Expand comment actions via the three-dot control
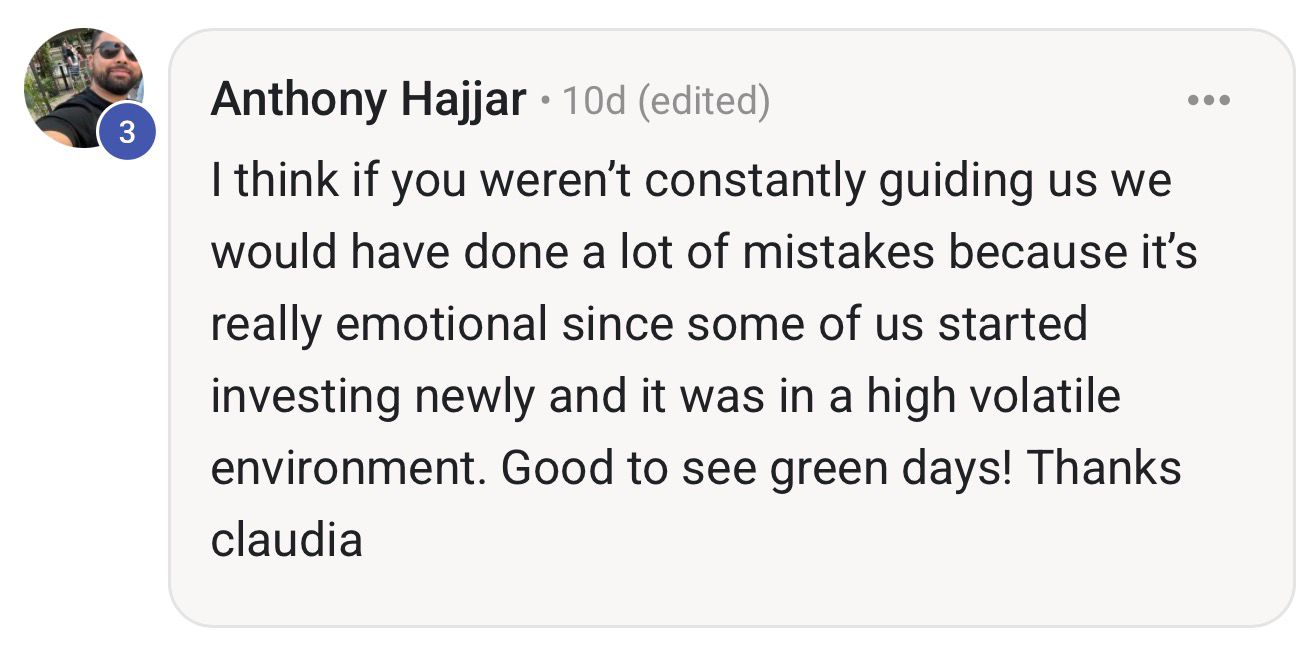 pos(1211,98)
